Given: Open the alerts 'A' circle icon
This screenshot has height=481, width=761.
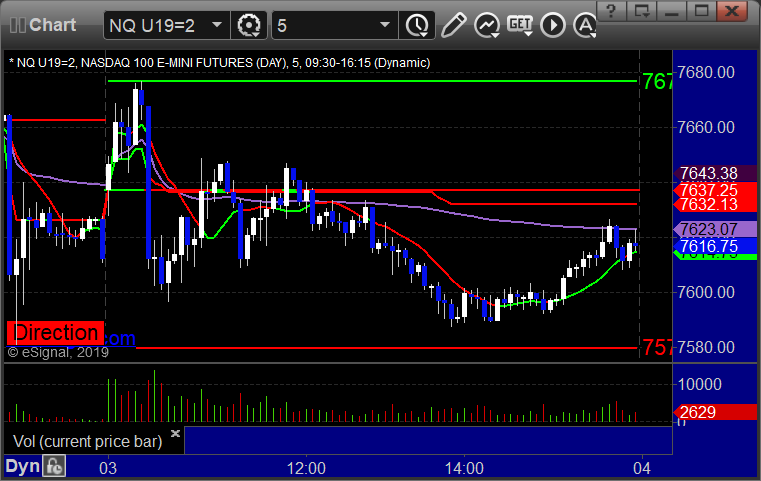Looking at the screenshot, I should 585,25.
